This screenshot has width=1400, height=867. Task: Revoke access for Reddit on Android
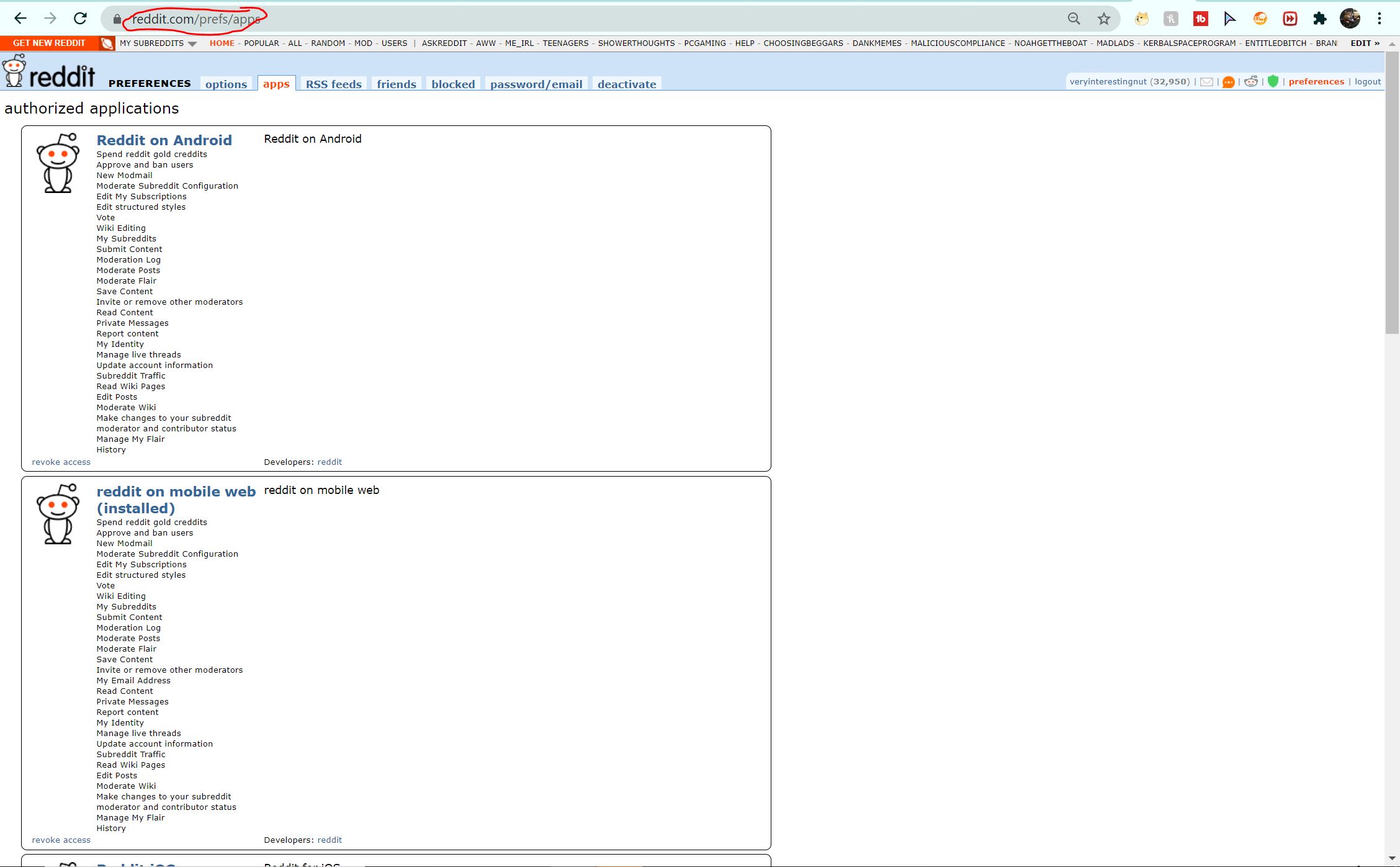coord(61,462)
